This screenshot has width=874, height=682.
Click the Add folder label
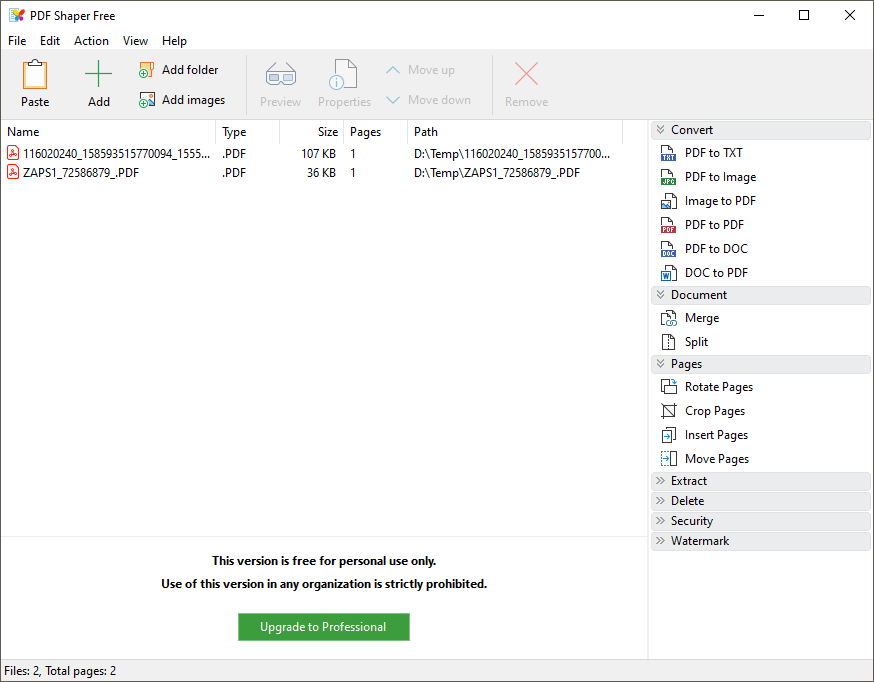click(x=190, y=70)
